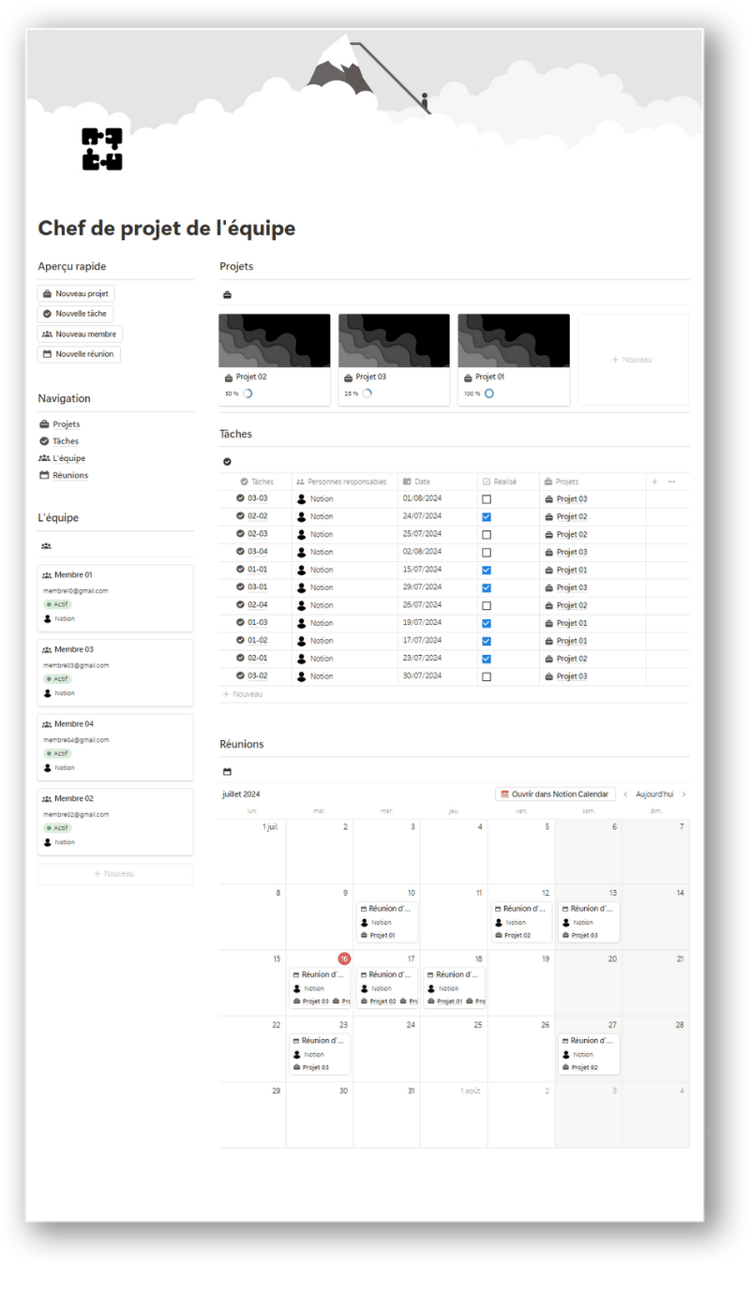Click the Nouveau membre button

(80, 334)
